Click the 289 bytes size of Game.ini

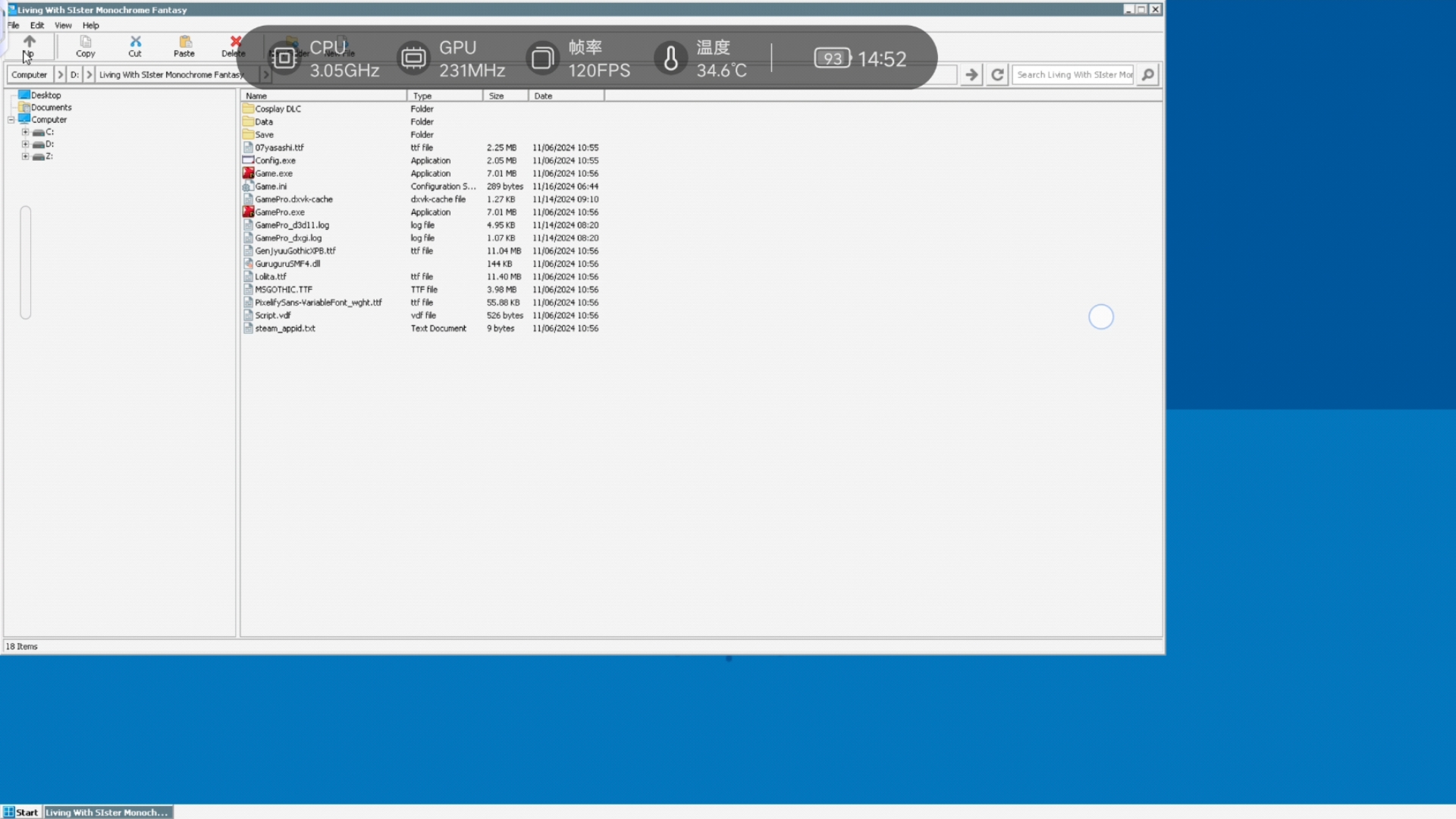(505, 186)
